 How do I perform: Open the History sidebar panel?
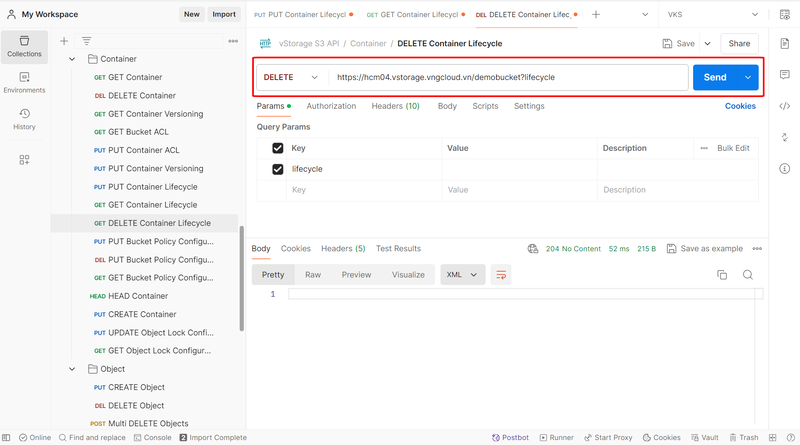pyautogui.click(x=24, y=119)
